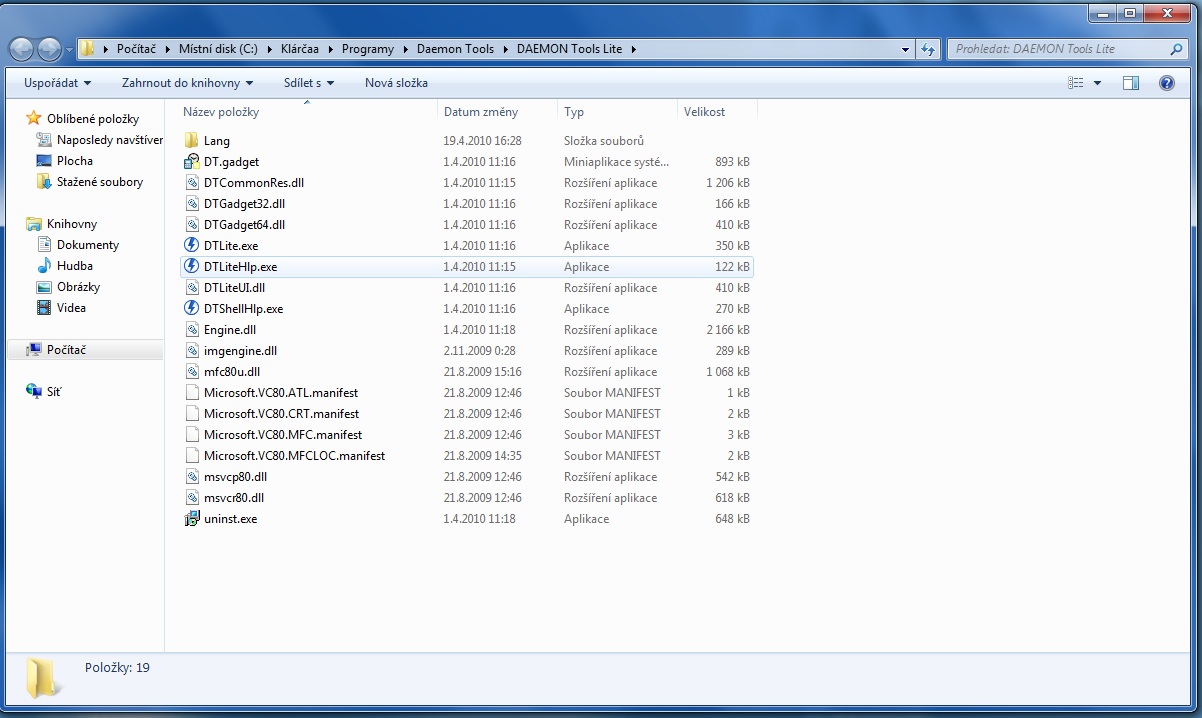Select Dokumenty in the navigation pane
This screenshot has height=718, width=1202.
88,245
